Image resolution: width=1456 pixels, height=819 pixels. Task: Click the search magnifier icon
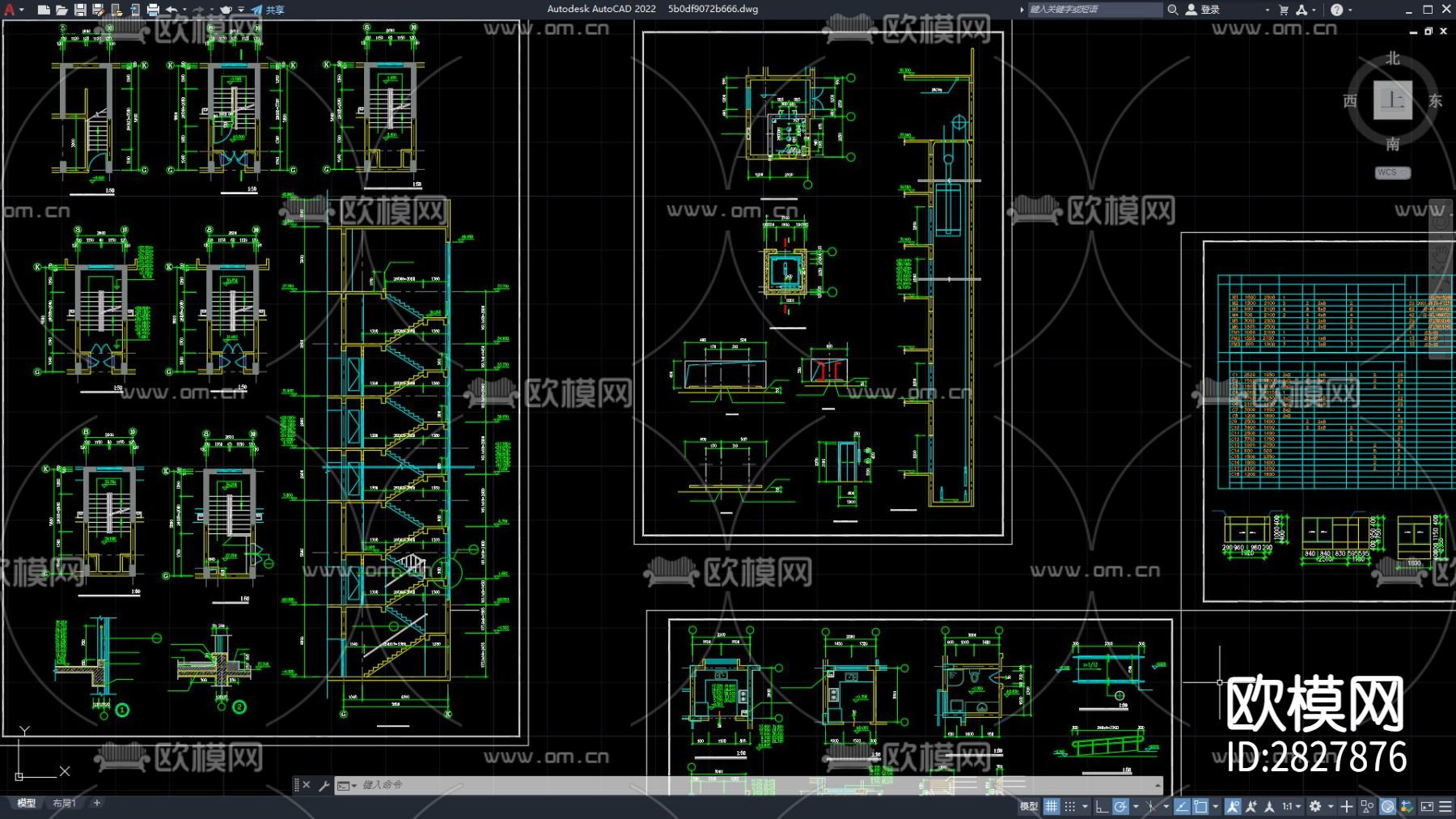pyautogui.click(x=1172, y=10)
